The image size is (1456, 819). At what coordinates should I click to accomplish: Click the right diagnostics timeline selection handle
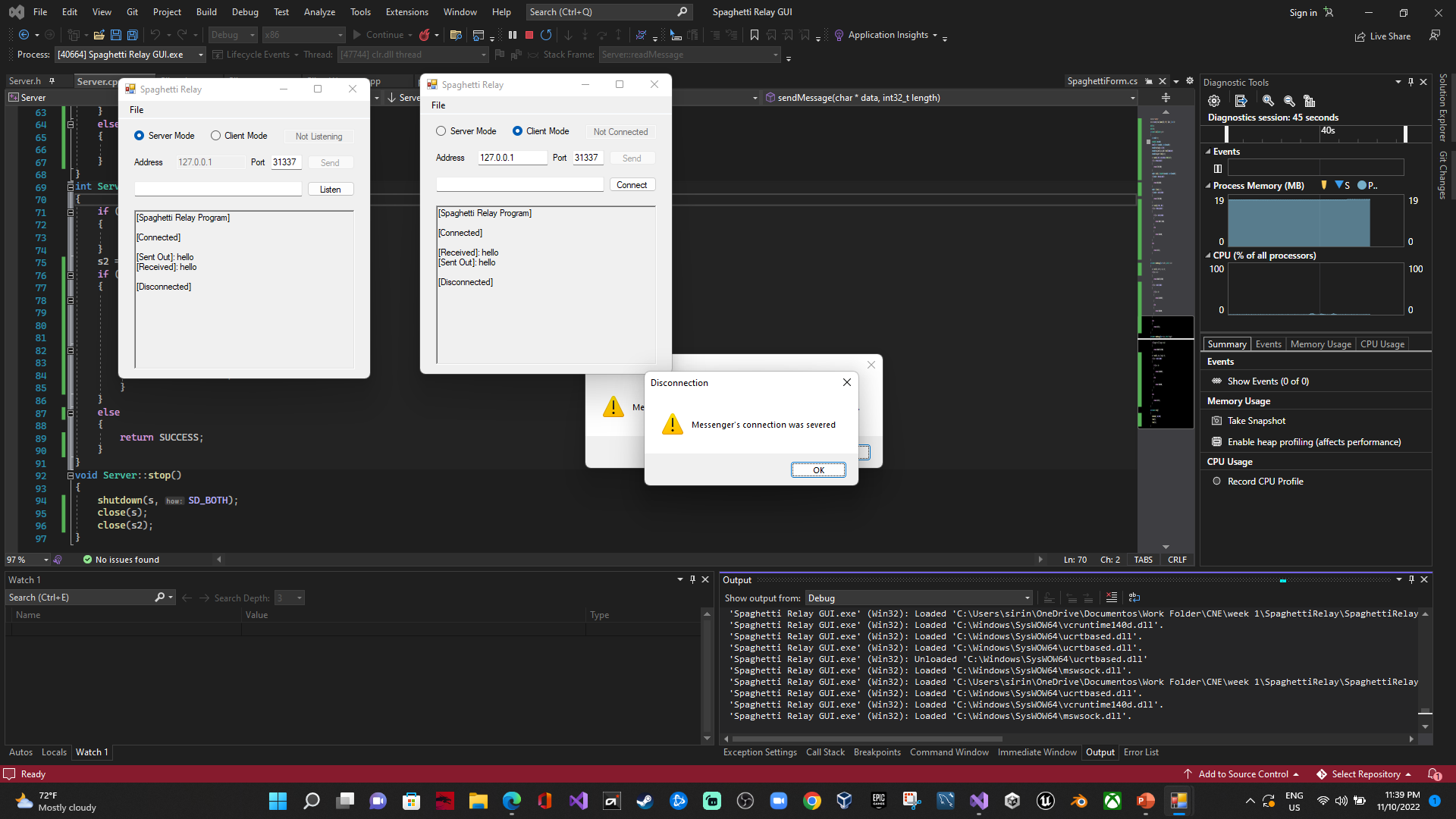click(1405, 134)
